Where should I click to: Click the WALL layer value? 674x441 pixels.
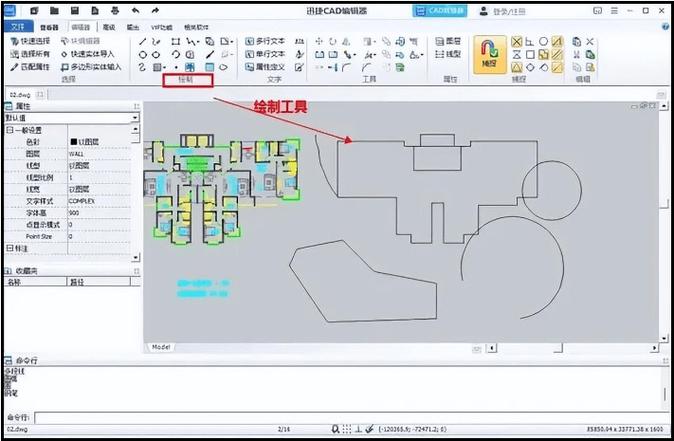click(x=77, y=153)
